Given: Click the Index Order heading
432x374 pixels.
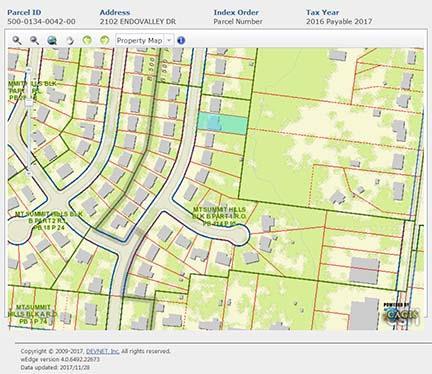Looking at the screenshot, I should coord(236,12).
